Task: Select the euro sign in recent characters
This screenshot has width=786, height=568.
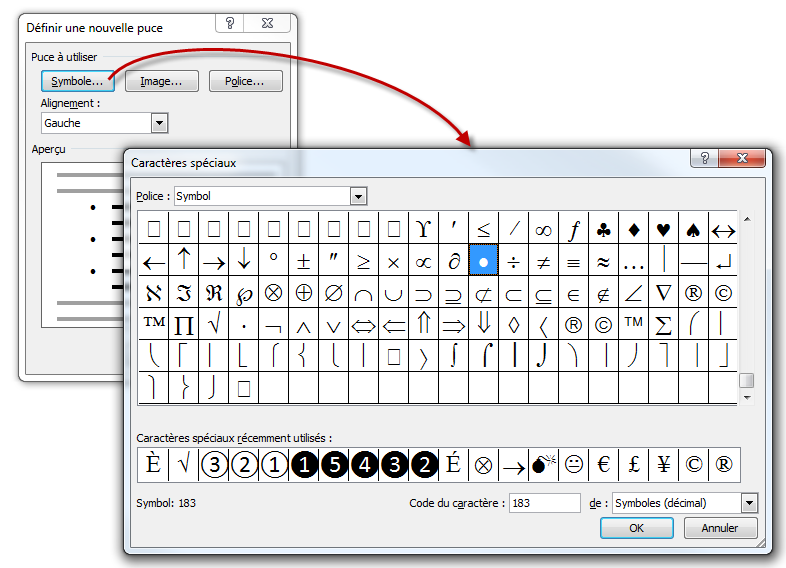Action: click(x=604, y=464)
